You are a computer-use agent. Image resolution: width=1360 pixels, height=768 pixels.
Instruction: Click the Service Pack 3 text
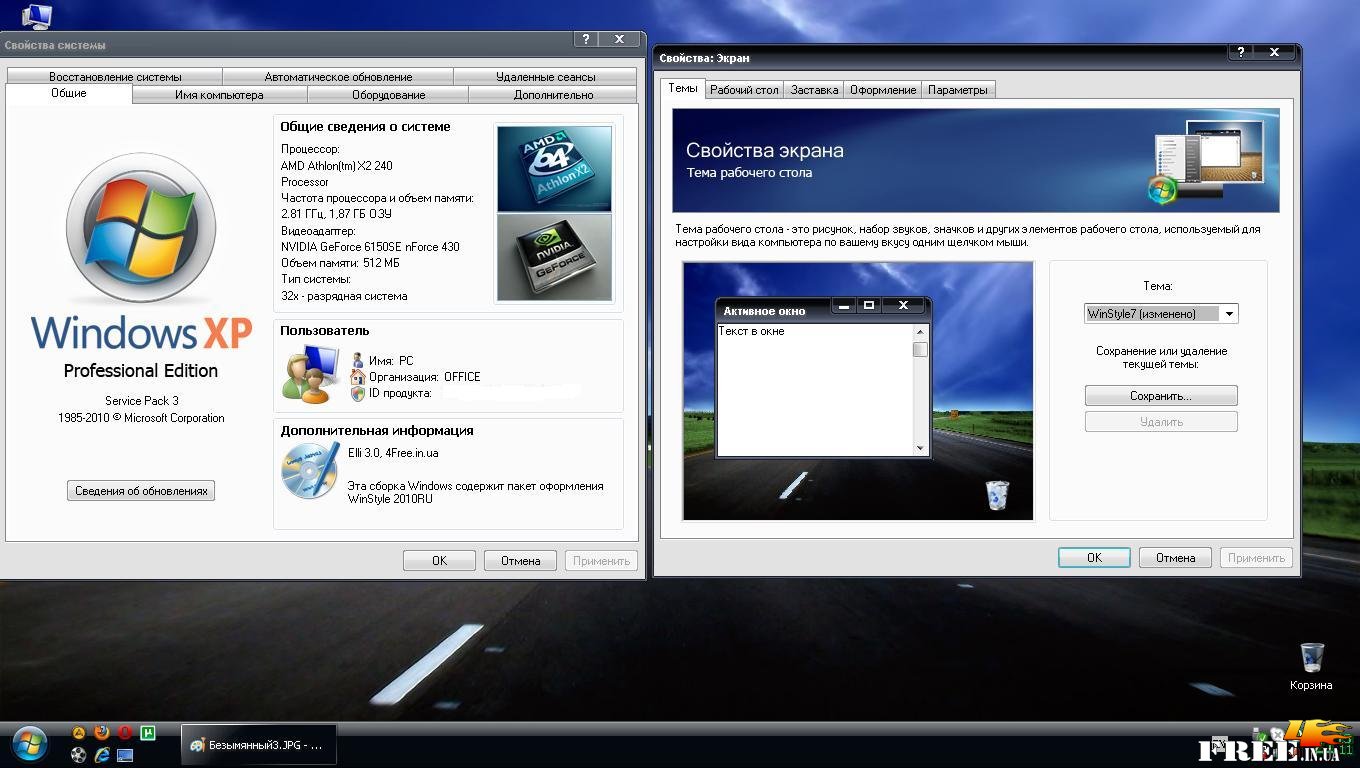[x=141, y=401]
